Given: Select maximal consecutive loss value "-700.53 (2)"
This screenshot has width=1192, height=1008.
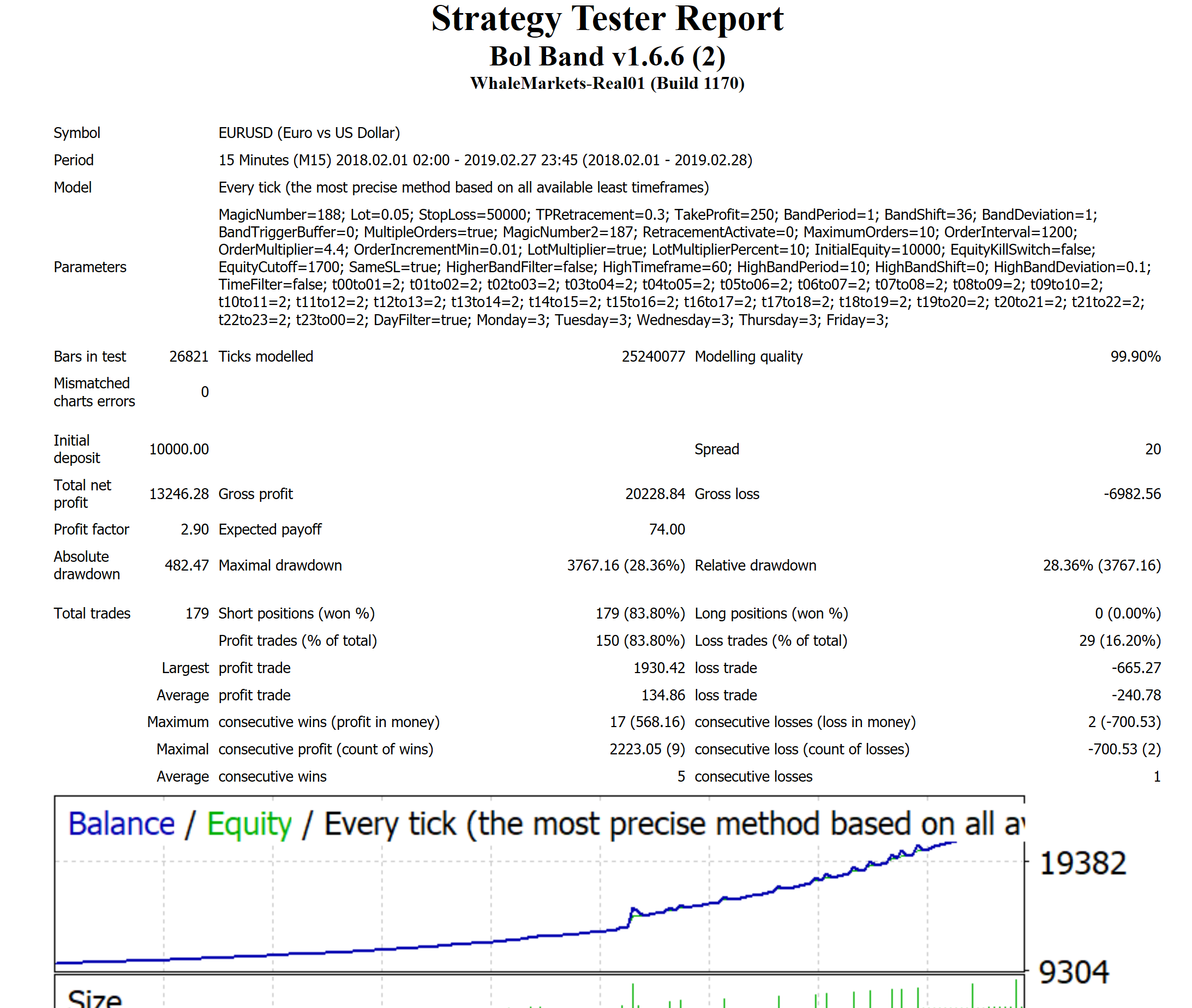Looking at the screenshot, I should (x=1124, y=749).
